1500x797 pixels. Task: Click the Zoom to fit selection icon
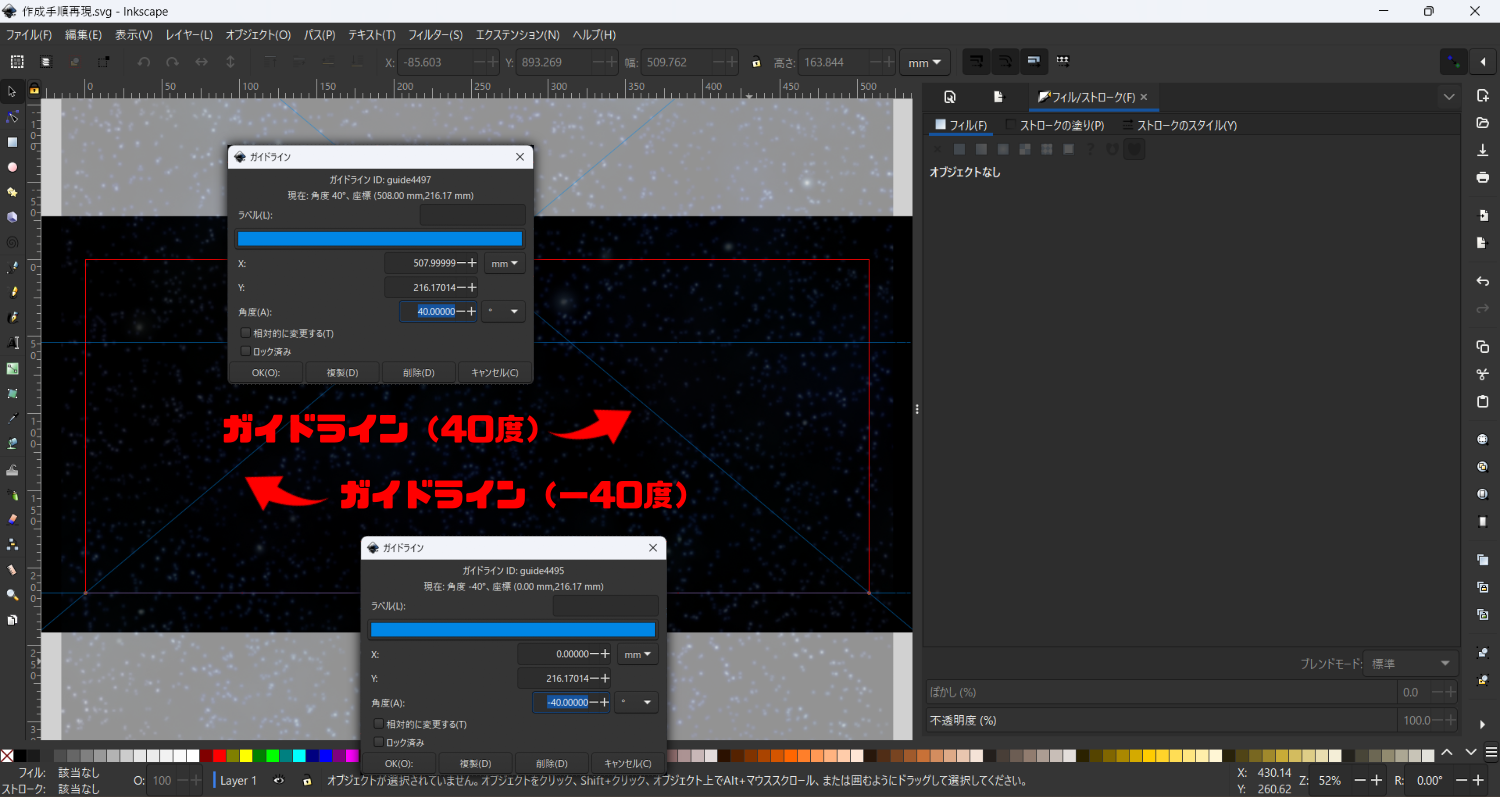(1482, 439)
